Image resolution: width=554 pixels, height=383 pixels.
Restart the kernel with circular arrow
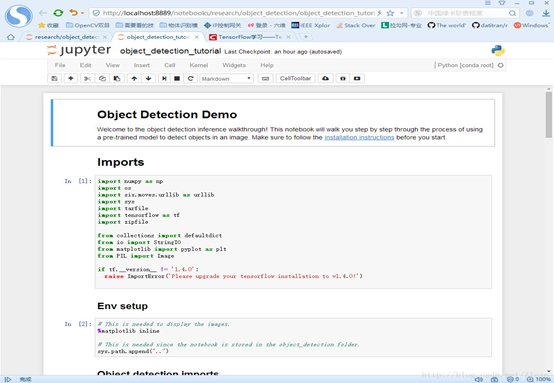(190, 78)
